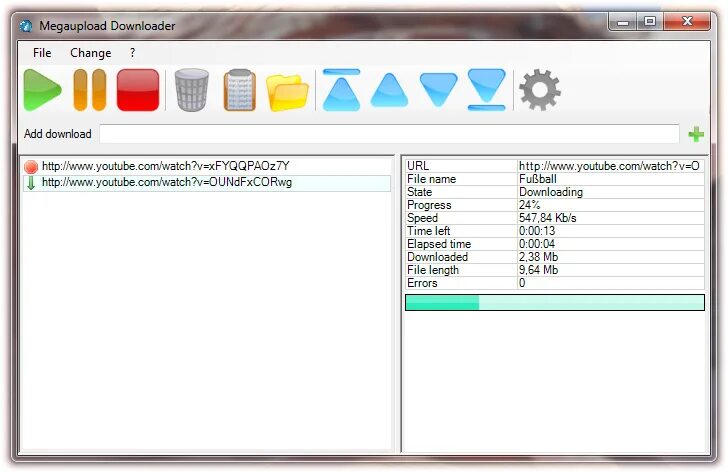Click the Downloaded value 2,38 Mb

(539, 257)
